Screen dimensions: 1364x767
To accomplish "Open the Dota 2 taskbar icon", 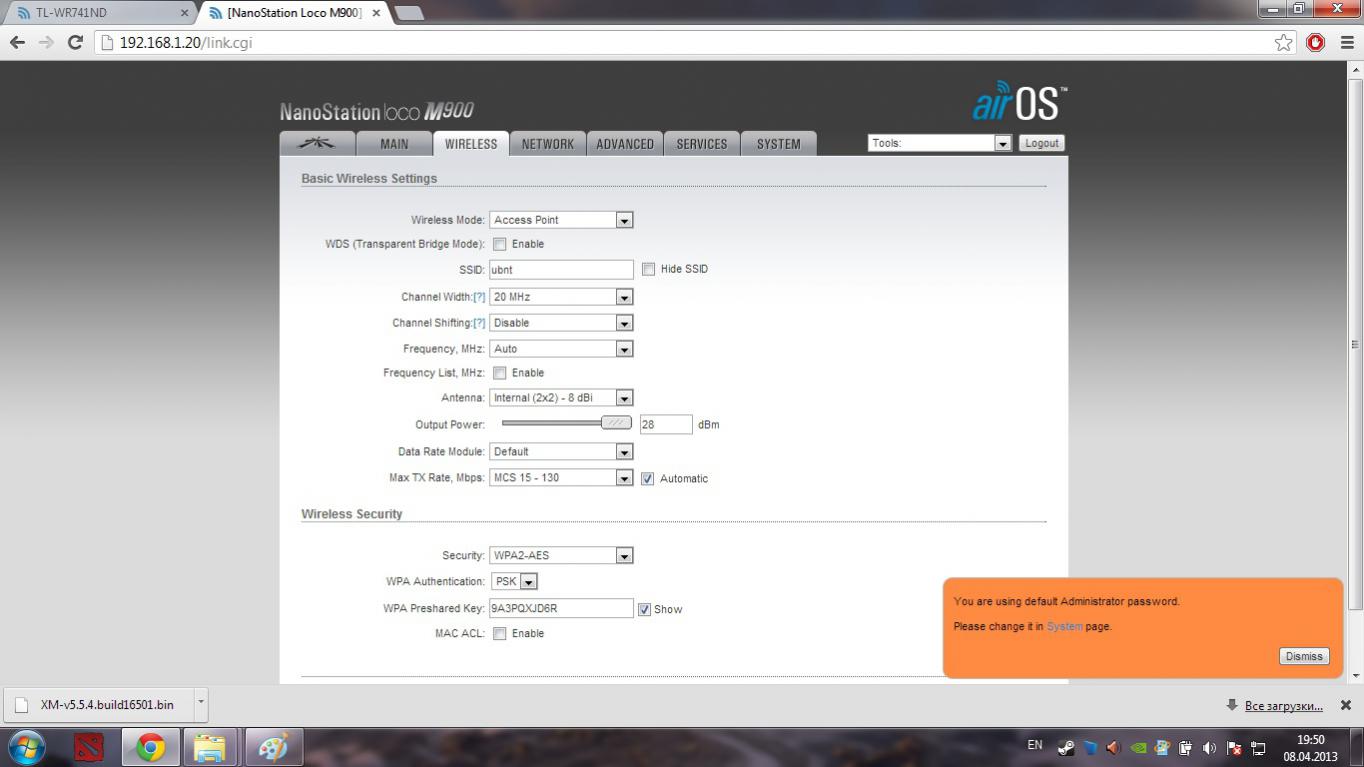I will tap(89, 747).
